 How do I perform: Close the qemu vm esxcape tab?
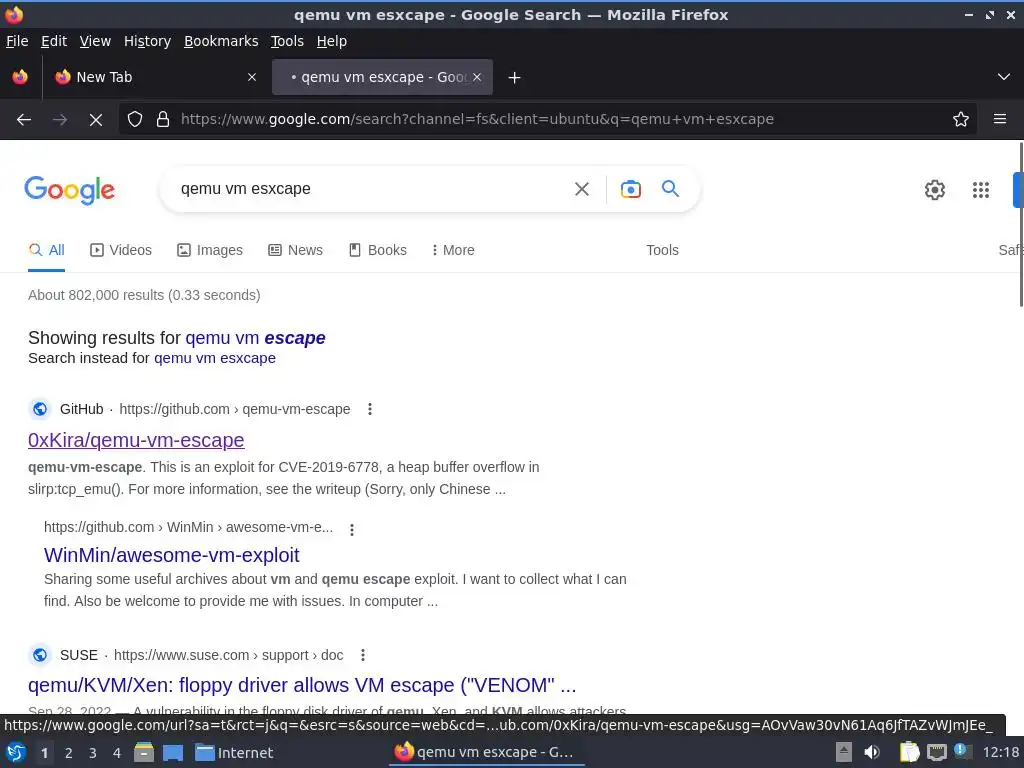coord(477,77)
